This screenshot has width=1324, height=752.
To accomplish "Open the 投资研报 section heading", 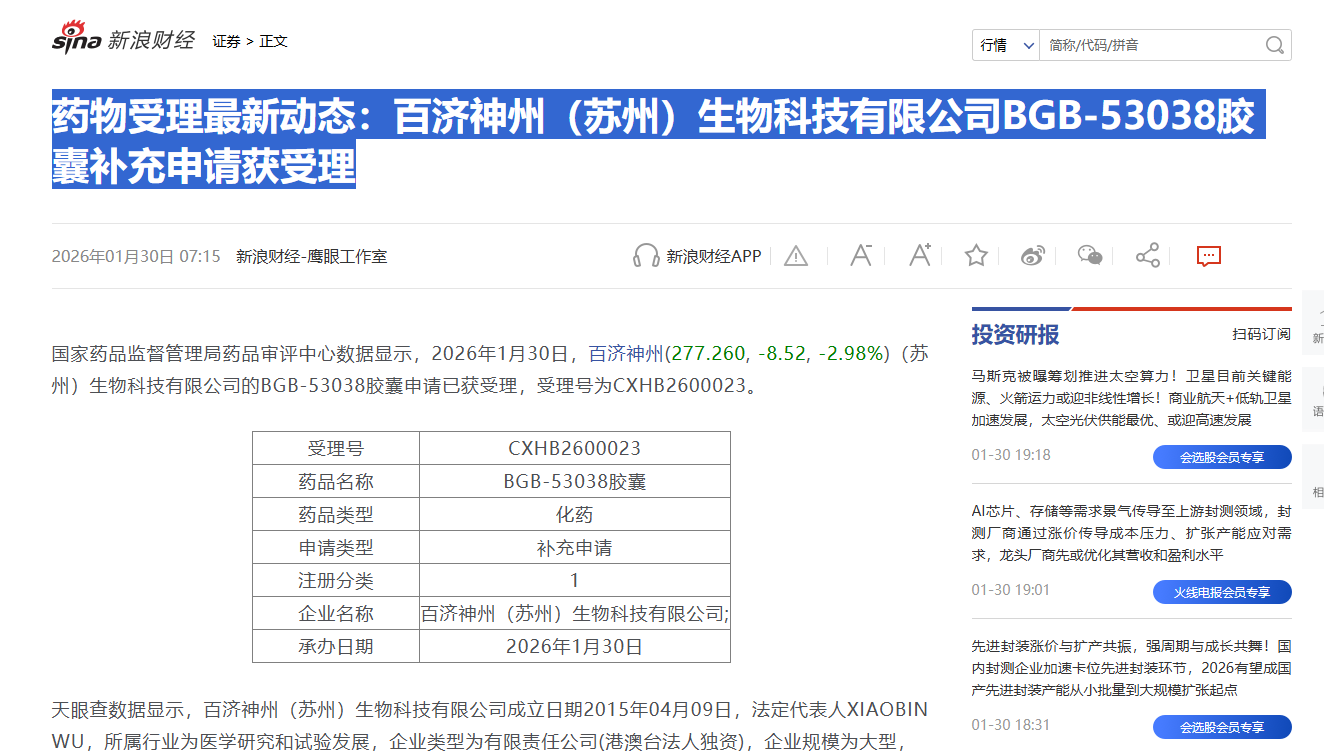I will [1015, 335].
